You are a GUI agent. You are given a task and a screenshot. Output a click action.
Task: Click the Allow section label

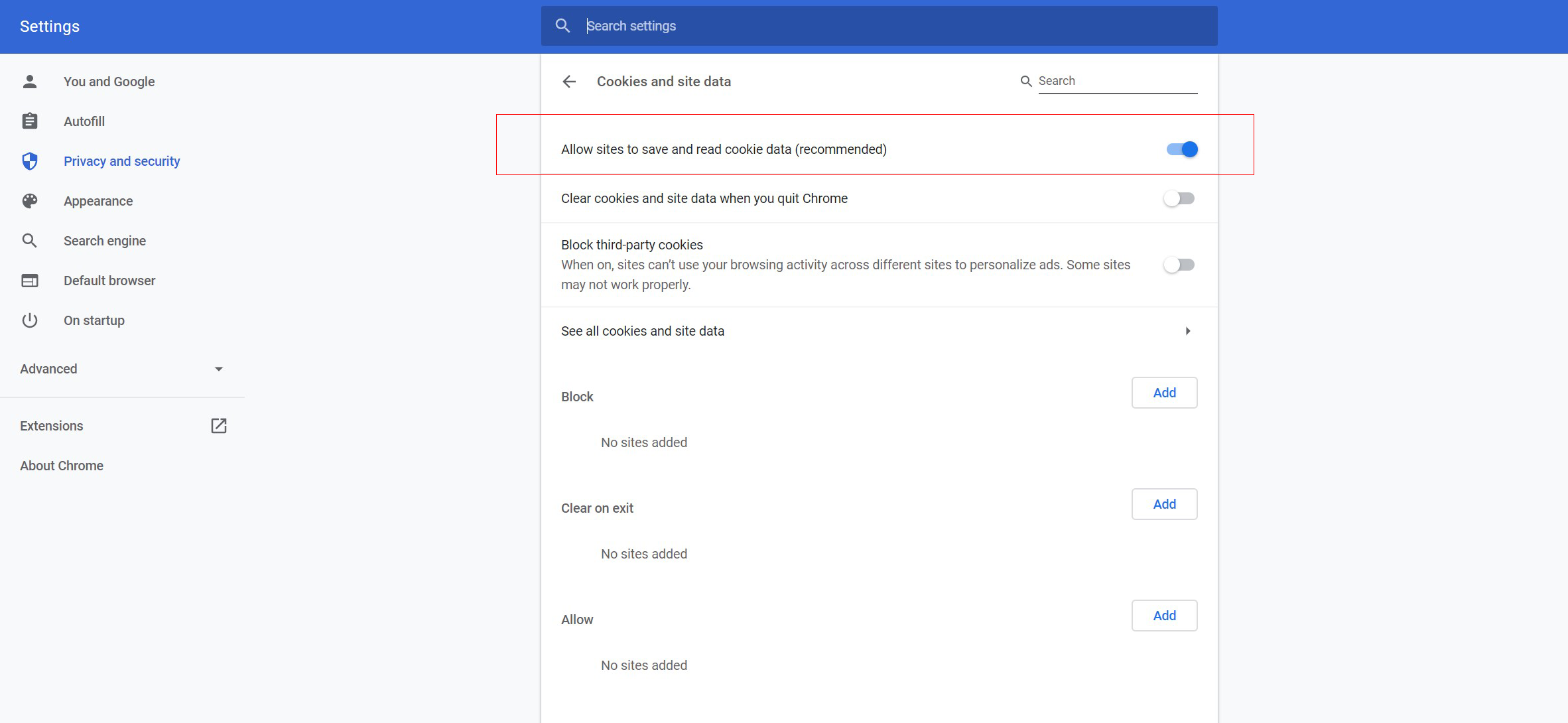point(577,620)
